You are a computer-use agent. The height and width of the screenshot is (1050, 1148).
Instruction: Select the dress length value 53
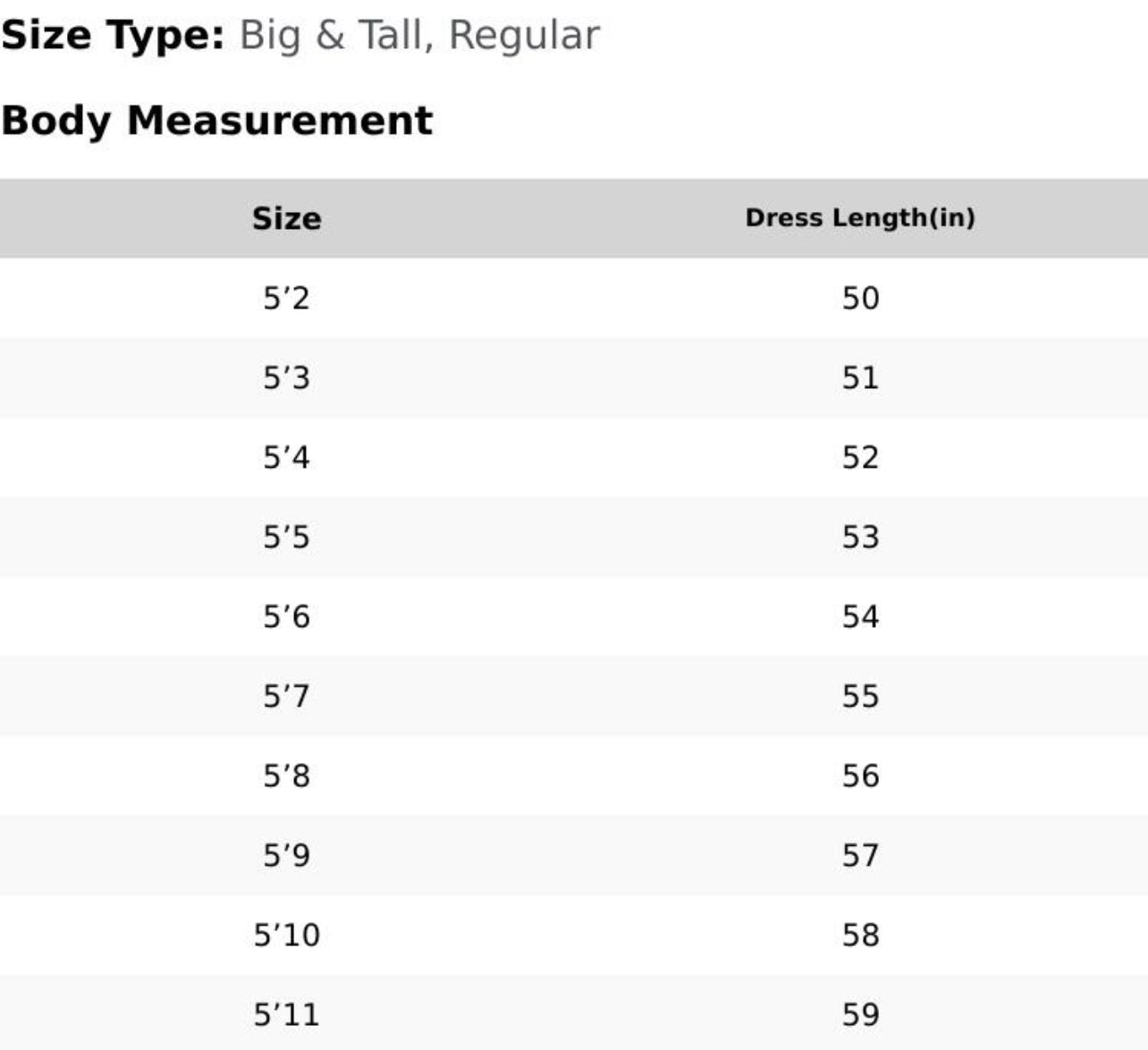point(860,537)
